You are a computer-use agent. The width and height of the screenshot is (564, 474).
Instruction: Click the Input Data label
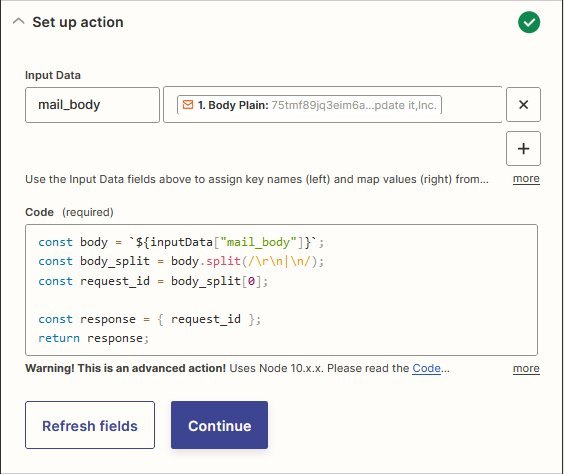pos(53,75)
